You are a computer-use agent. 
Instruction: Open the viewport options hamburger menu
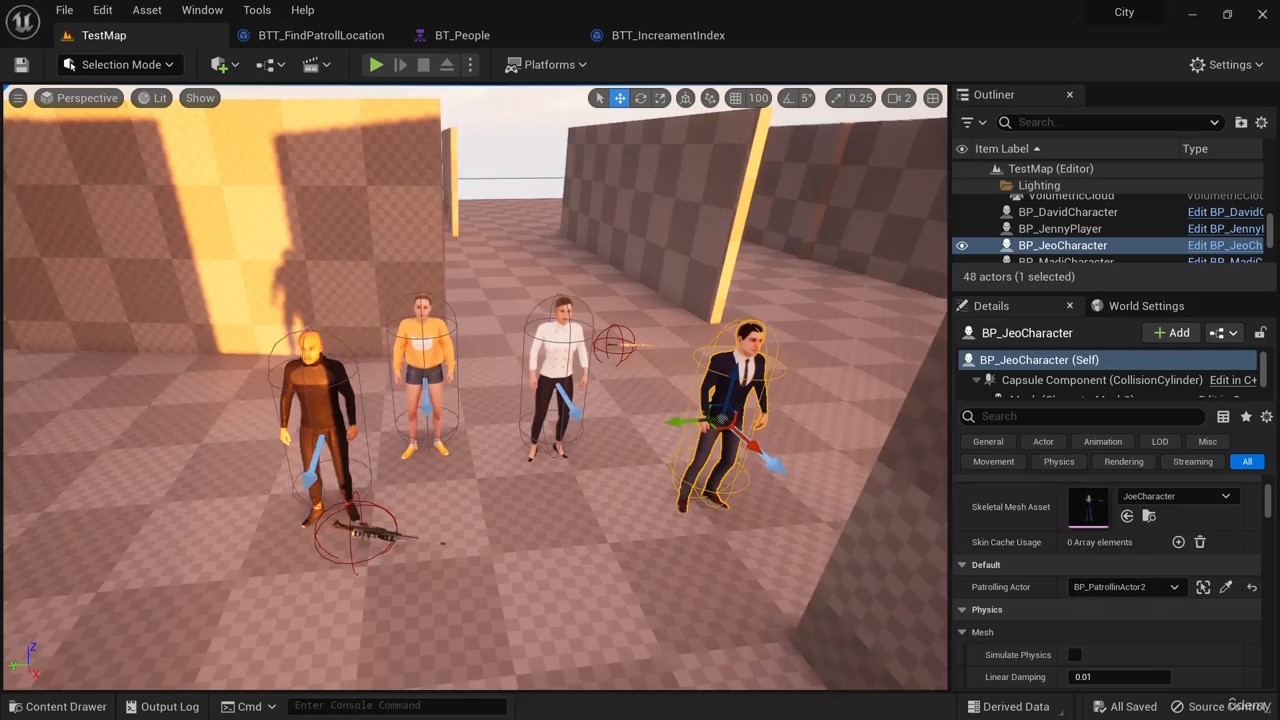coord(18,98)
